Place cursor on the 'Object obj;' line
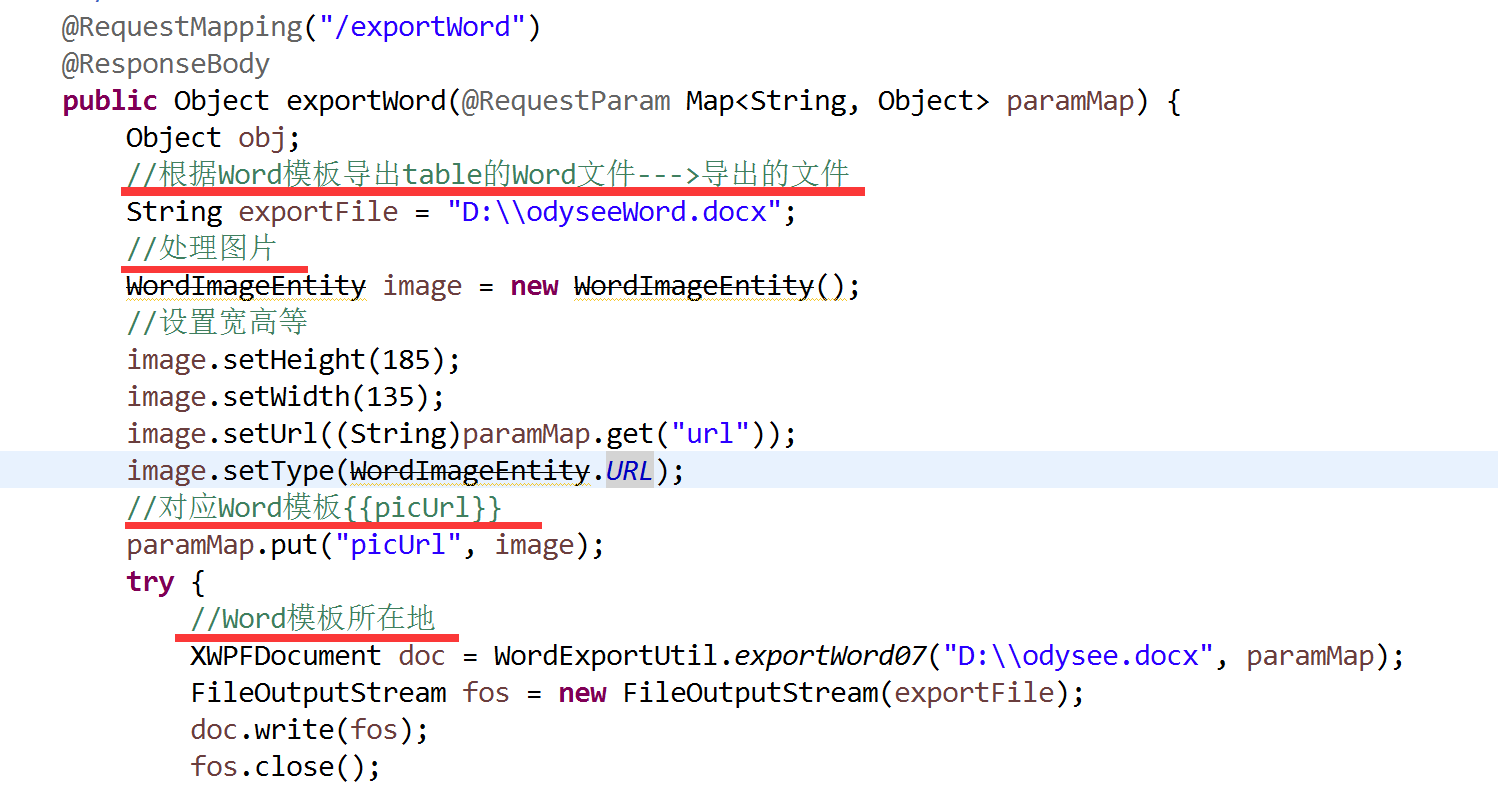This screenshot has height=788, width=1498. pyautogui.click(x=214, y=138)
